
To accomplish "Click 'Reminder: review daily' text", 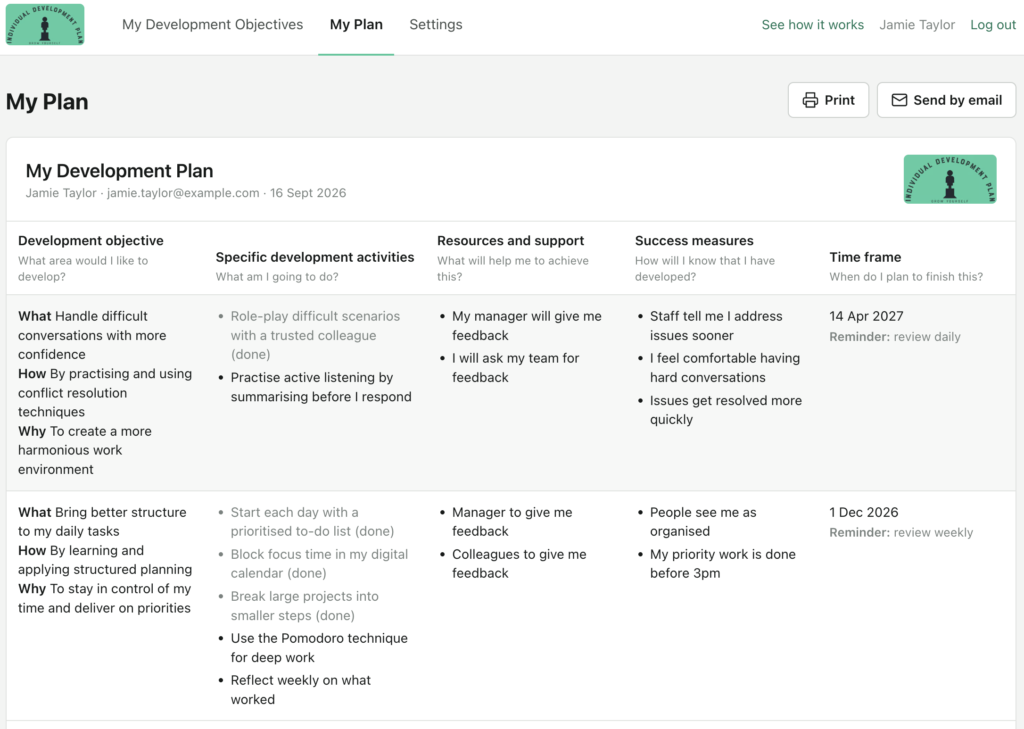I will [895, 336].
